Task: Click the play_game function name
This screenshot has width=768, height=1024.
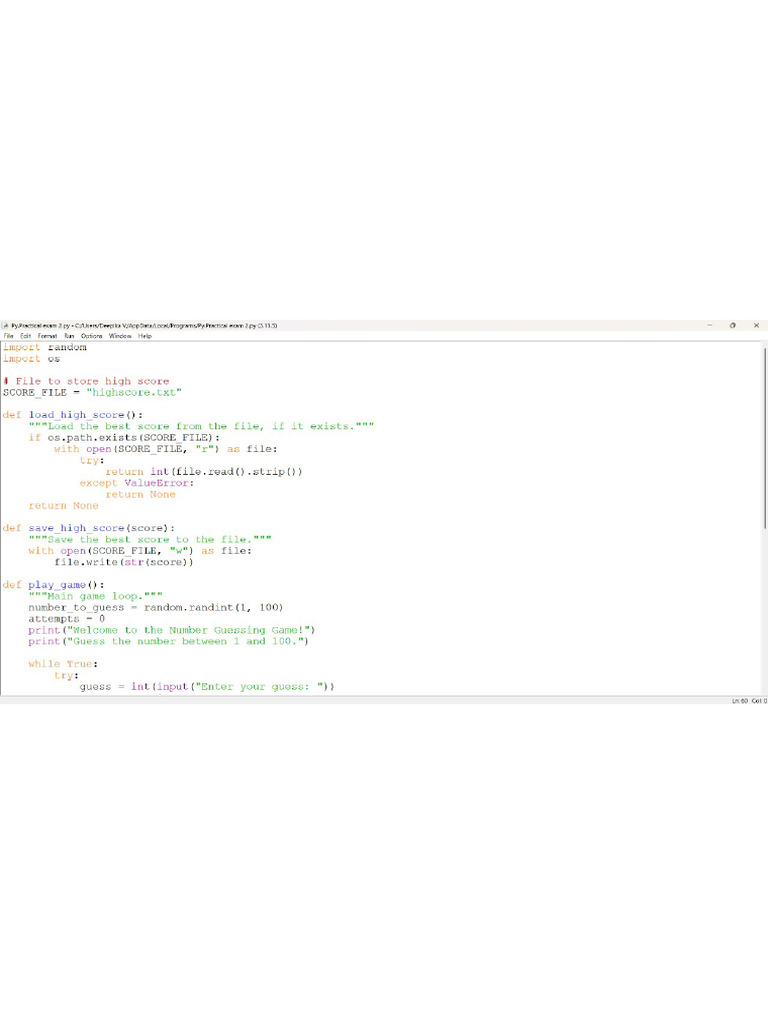Action: (x=57, y=585)
